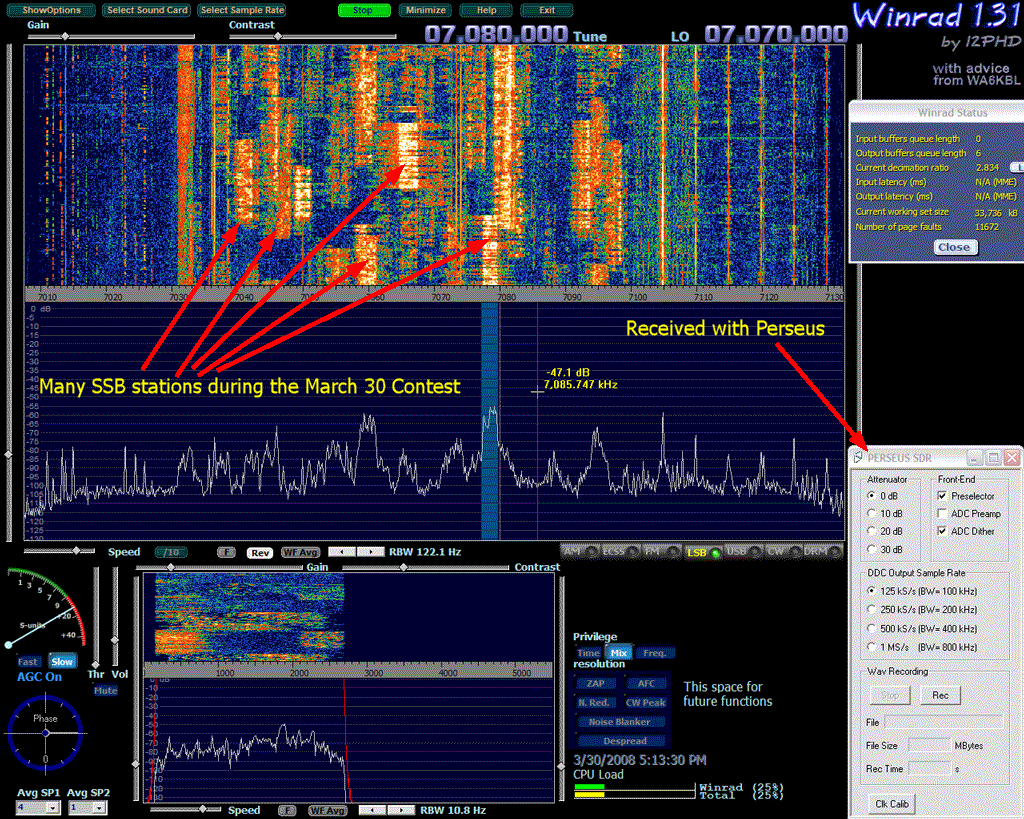
Task: Toggle the CW Peak filter
Action: [x=645, y=703]
